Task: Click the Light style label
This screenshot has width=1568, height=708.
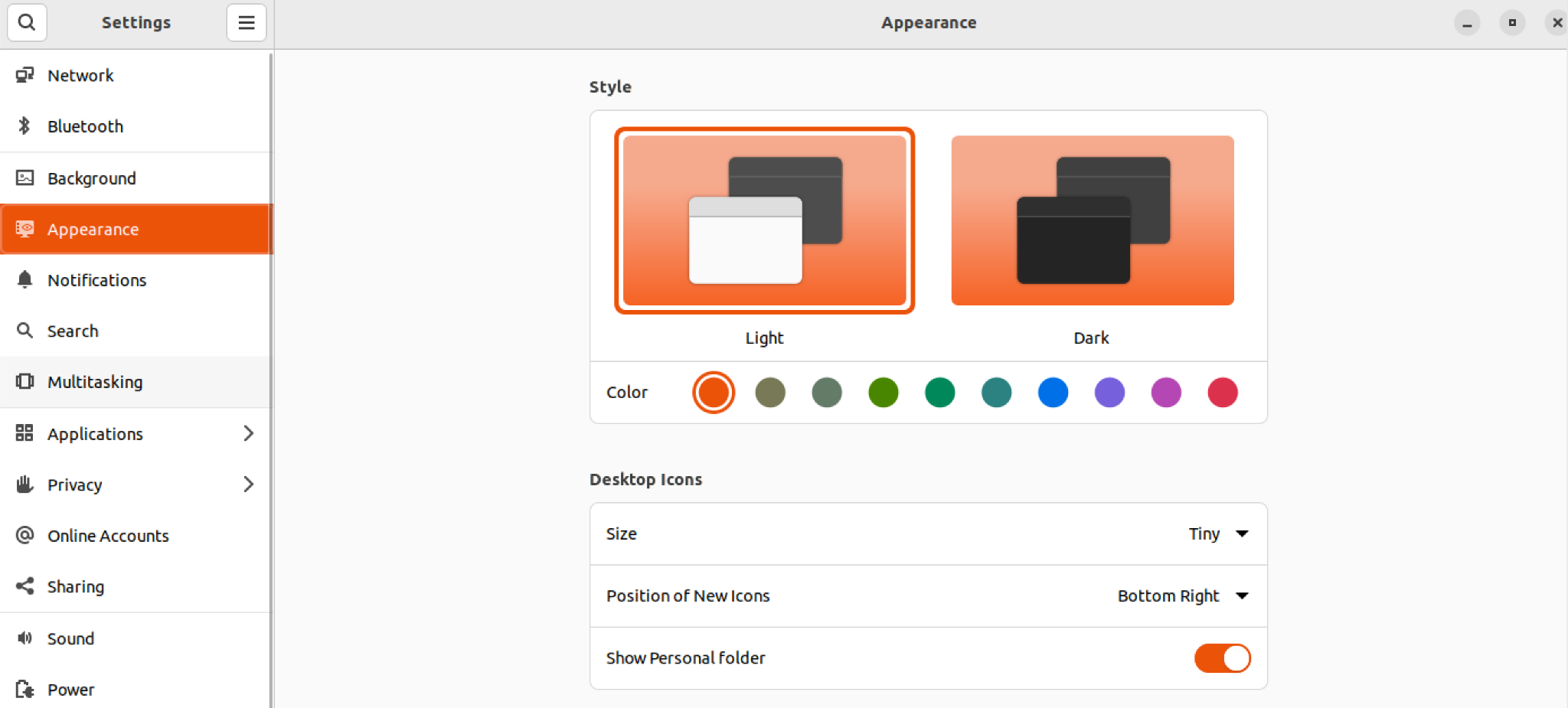Action: 764,338
